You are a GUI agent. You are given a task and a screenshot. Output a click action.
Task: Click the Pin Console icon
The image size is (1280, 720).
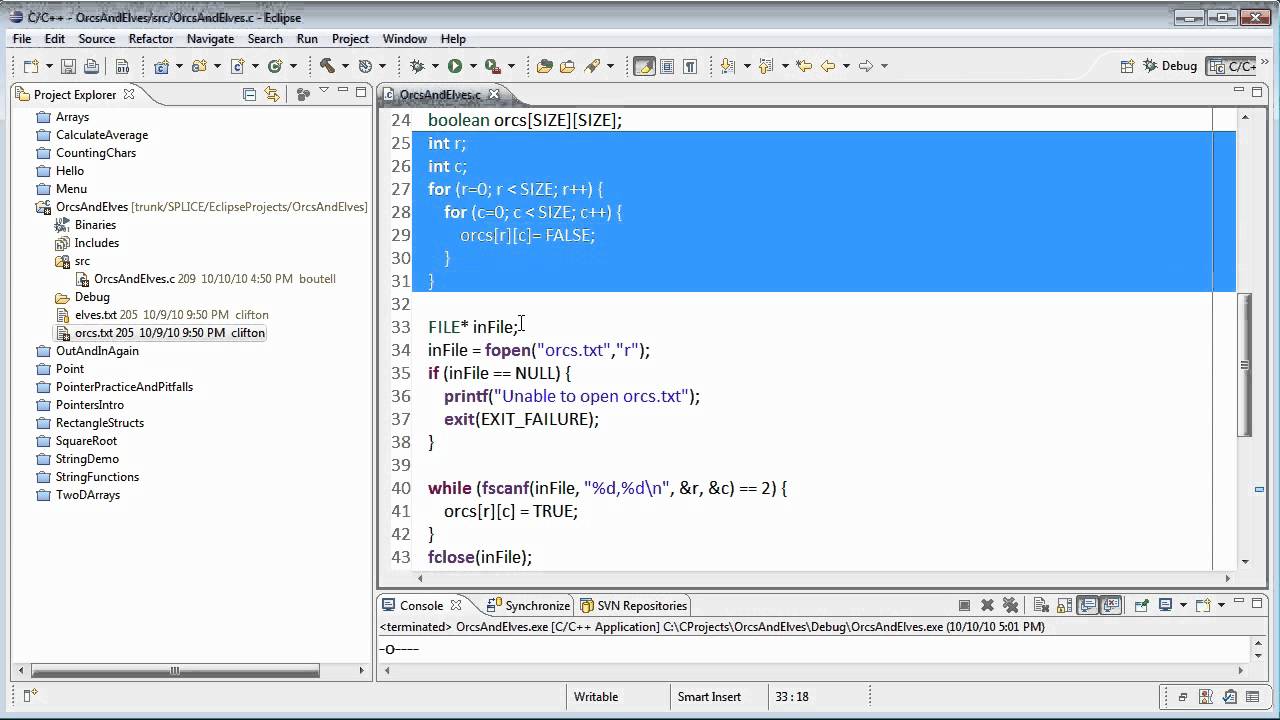[1141, 606]
